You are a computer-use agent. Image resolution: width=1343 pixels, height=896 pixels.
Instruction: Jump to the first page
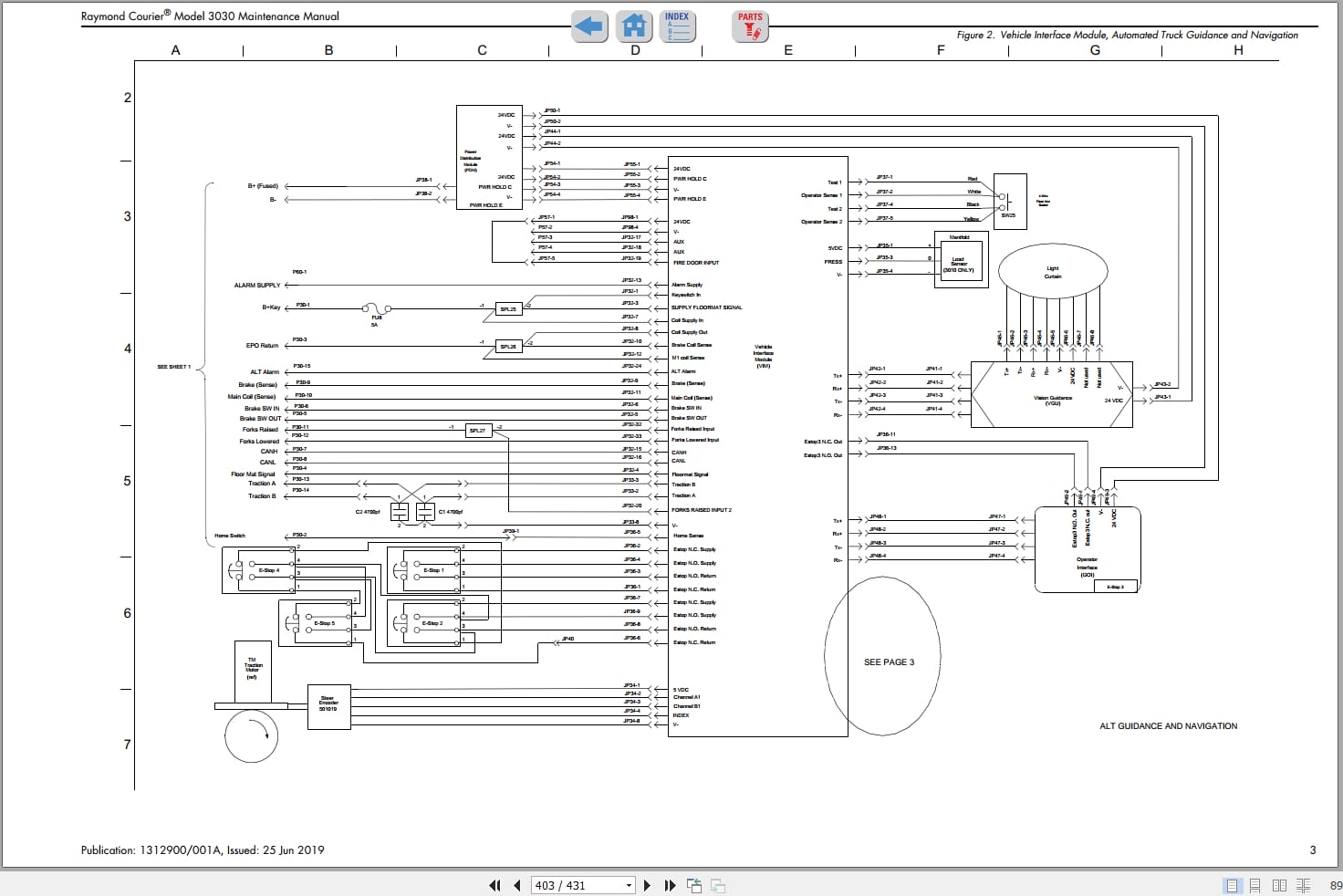(495, 885)
